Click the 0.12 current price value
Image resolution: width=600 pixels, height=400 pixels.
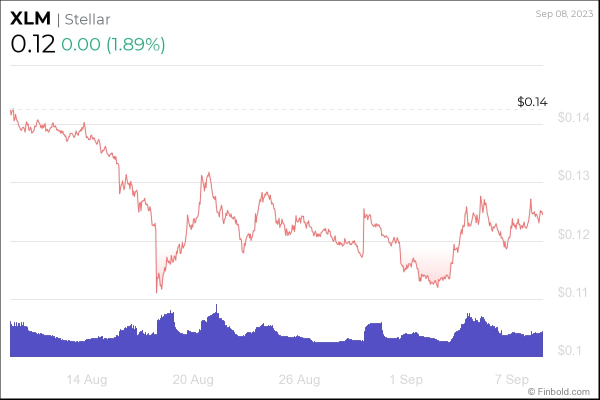[30, 44]
